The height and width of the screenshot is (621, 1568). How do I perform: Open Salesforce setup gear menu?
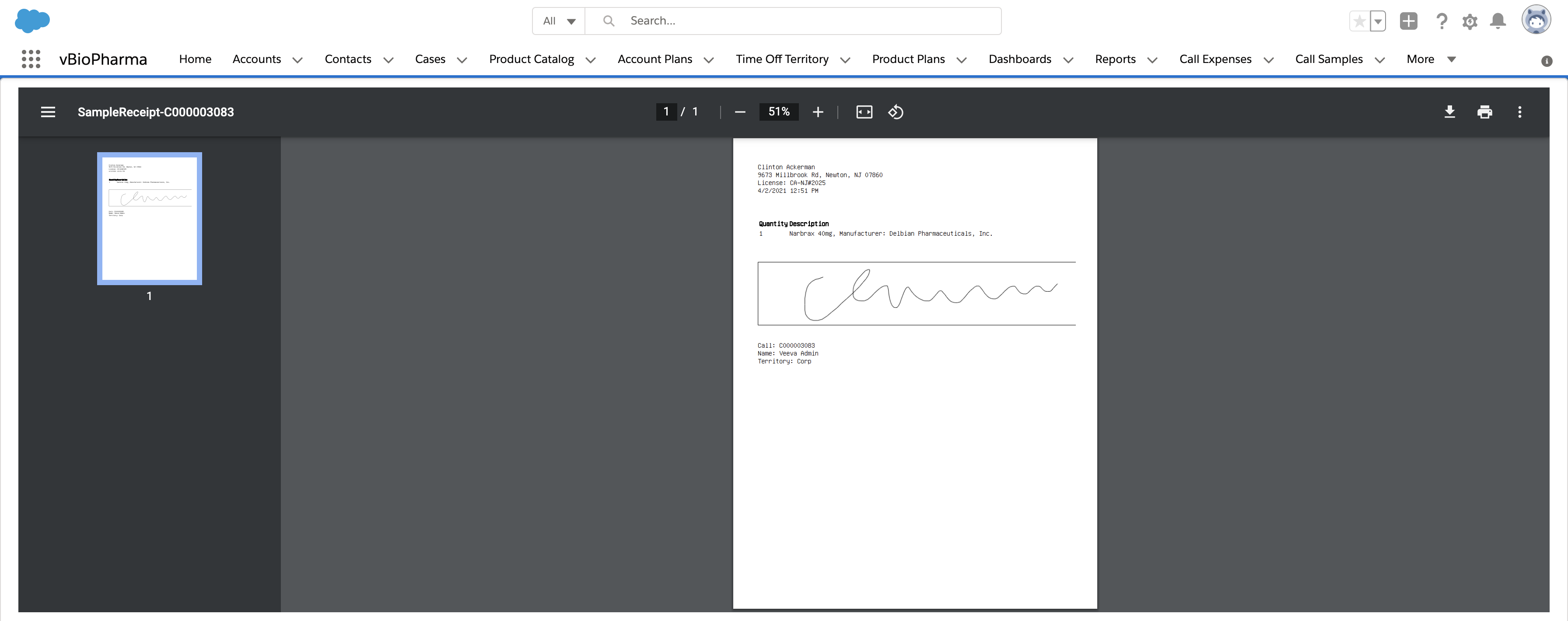pyautogui.click(x=1470, y=21)
